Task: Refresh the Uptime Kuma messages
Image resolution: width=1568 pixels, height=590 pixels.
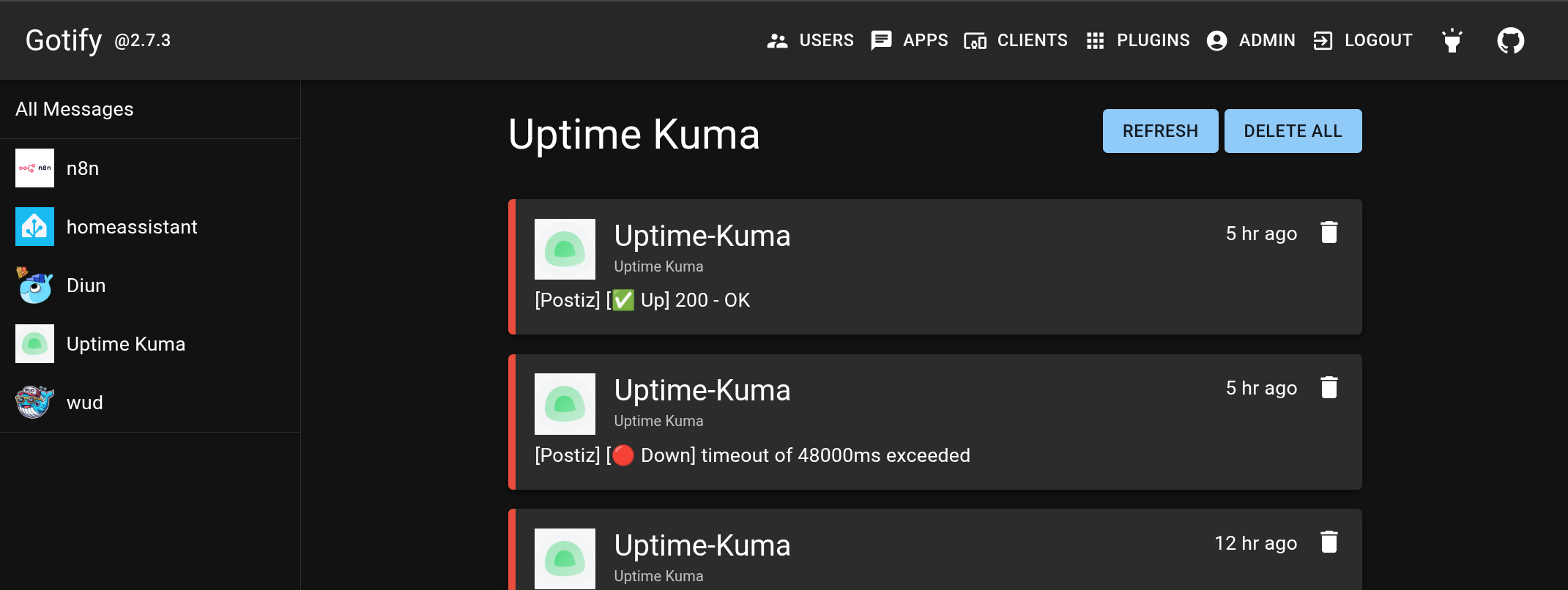Action: pos(1160,131)
